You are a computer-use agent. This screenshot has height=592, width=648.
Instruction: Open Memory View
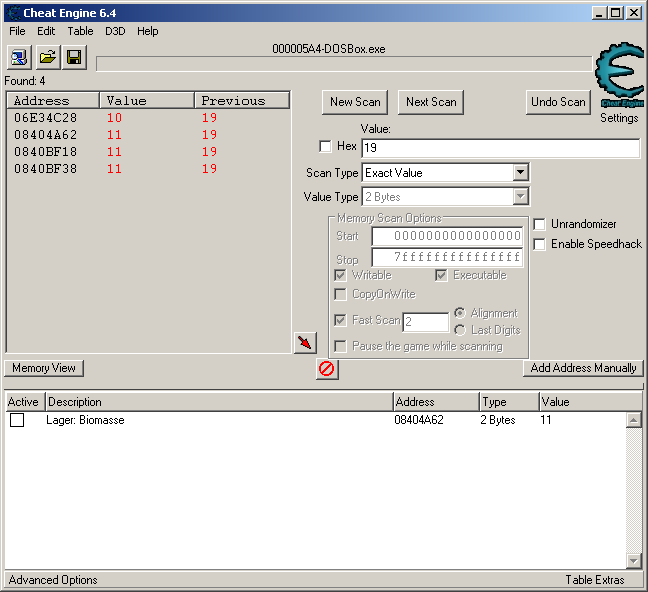point(44,368)
